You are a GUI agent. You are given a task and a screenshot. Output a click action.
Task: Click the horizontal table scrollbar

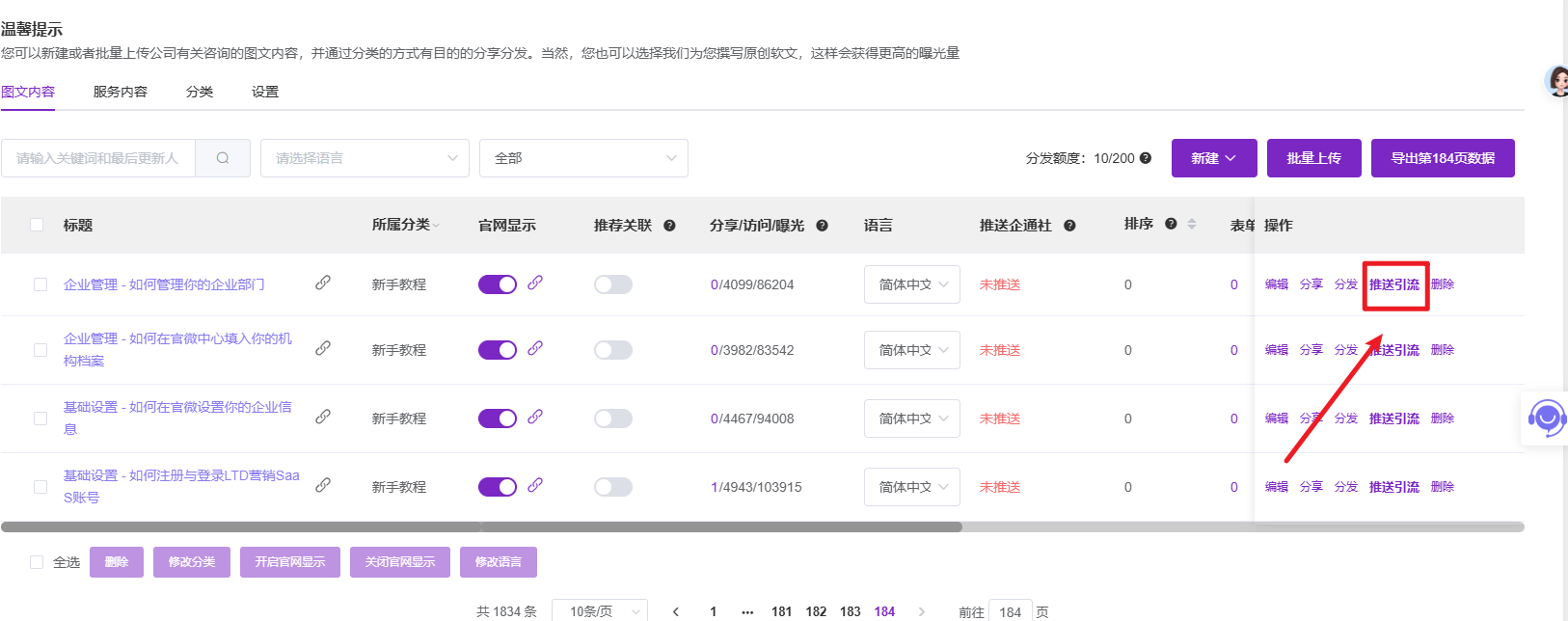coord(482,527)
